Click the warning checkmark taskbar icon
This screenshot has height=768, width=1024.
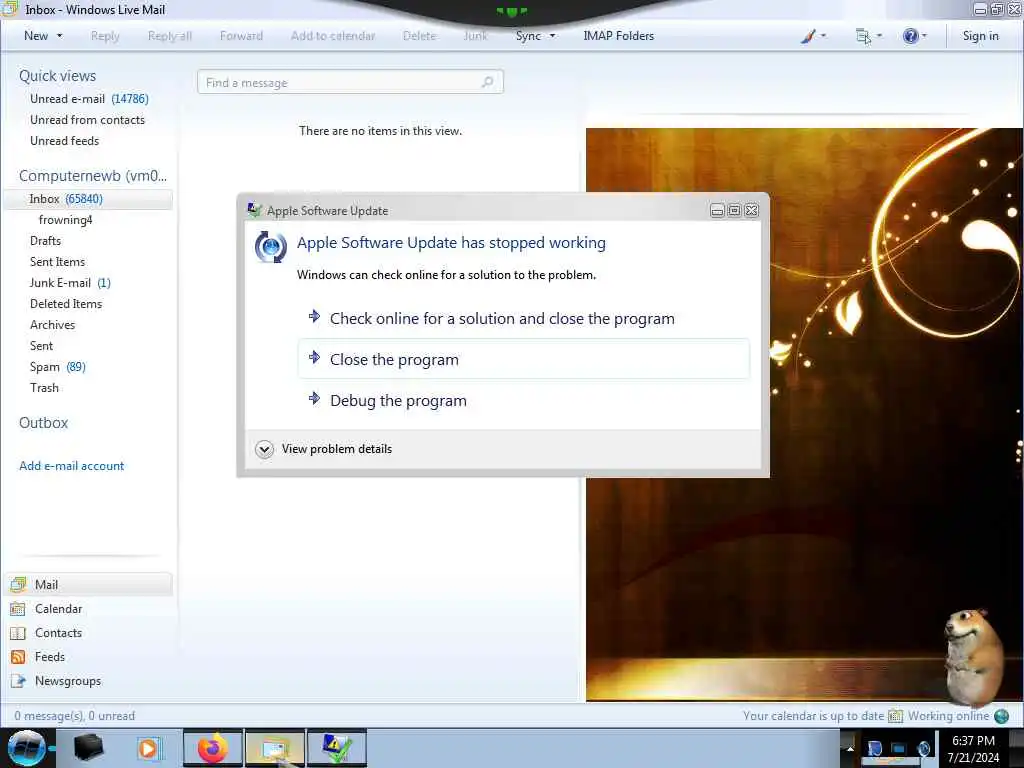[337, 748]
